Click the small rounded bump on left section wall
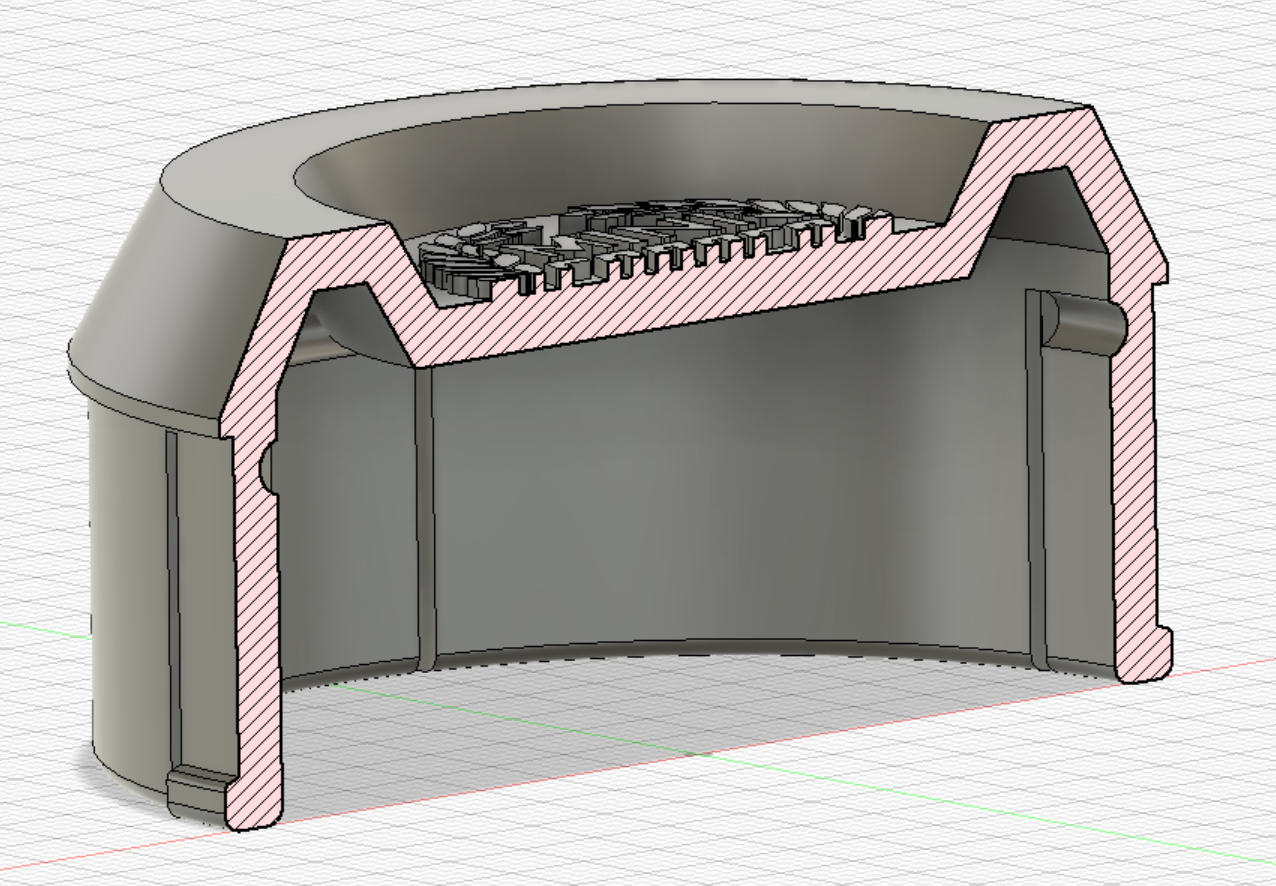This screenshot has height=886, width=1276. [267, 466]
